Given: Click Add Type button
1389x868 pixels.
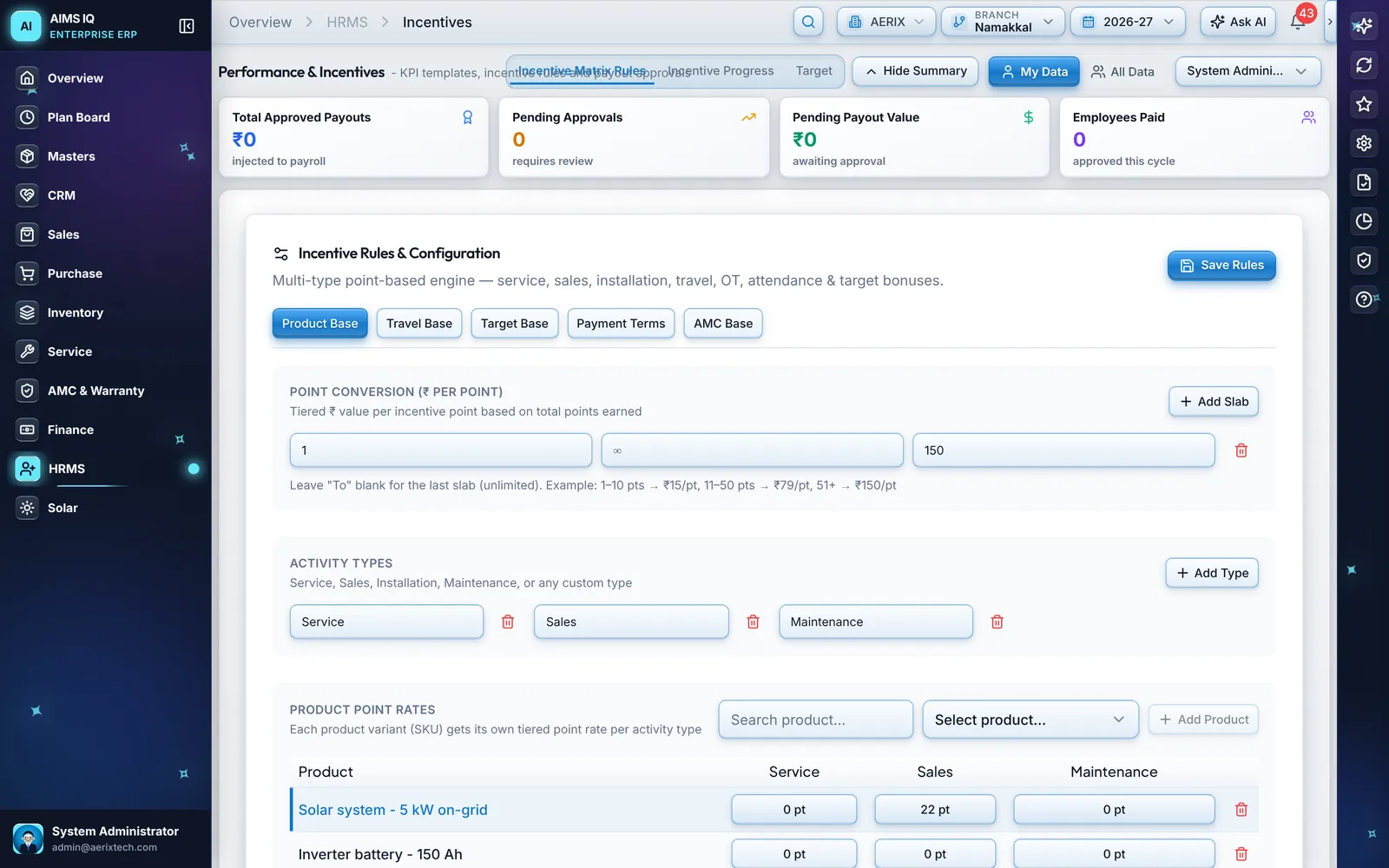Looking at the screenshot, I should tap(1212, 573).
